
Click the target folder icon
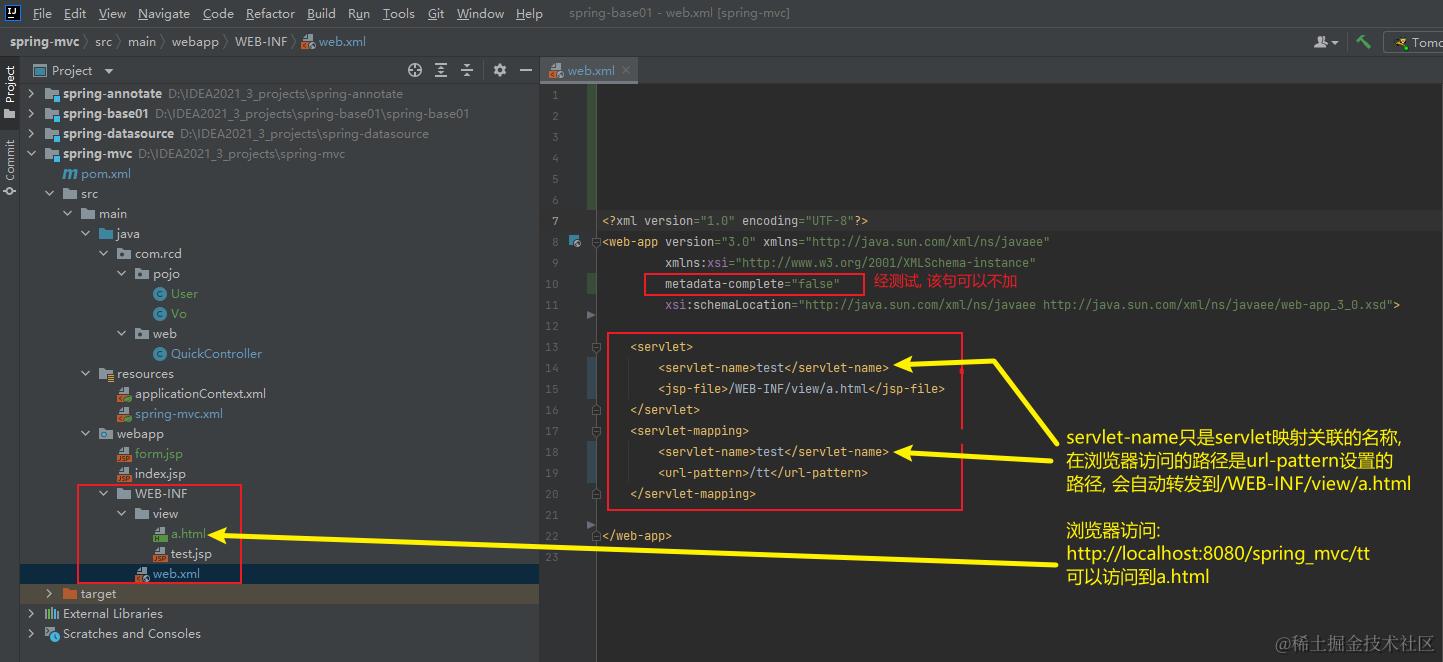[x=70, y=594]
